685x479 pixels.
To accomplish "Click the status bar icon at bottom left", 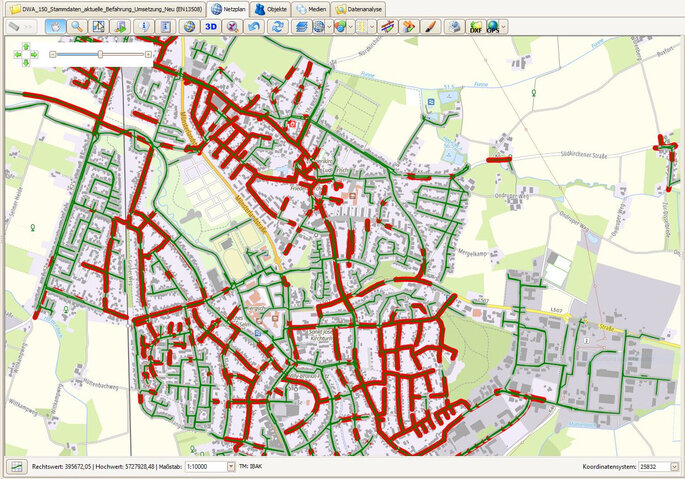I will 17,467.
